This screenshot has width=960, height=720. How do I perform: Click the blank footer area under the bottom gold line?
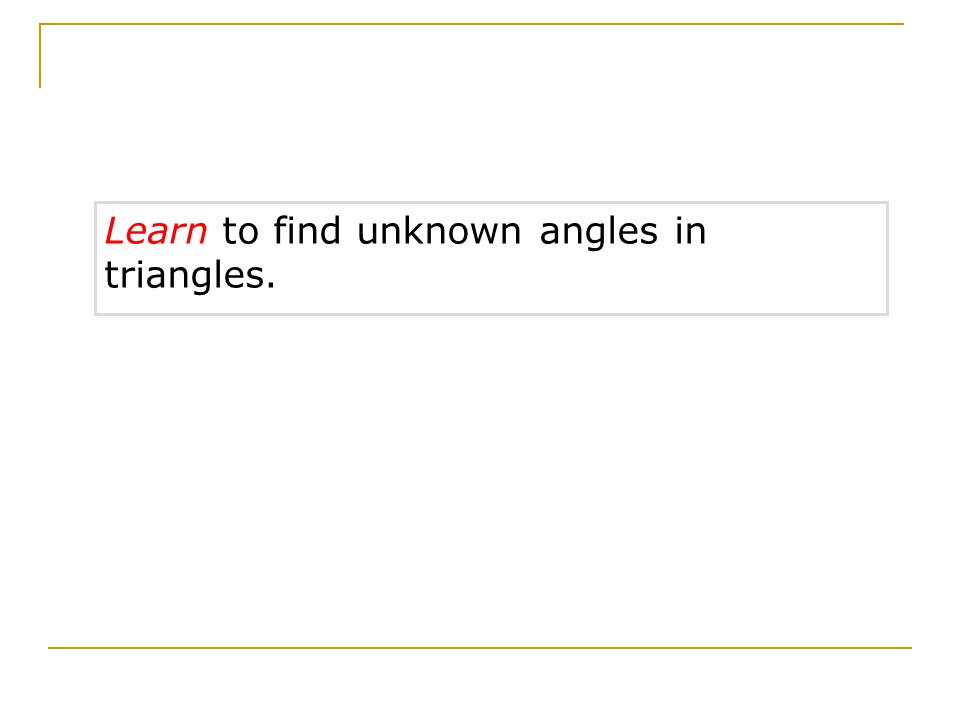click(479, 683)
